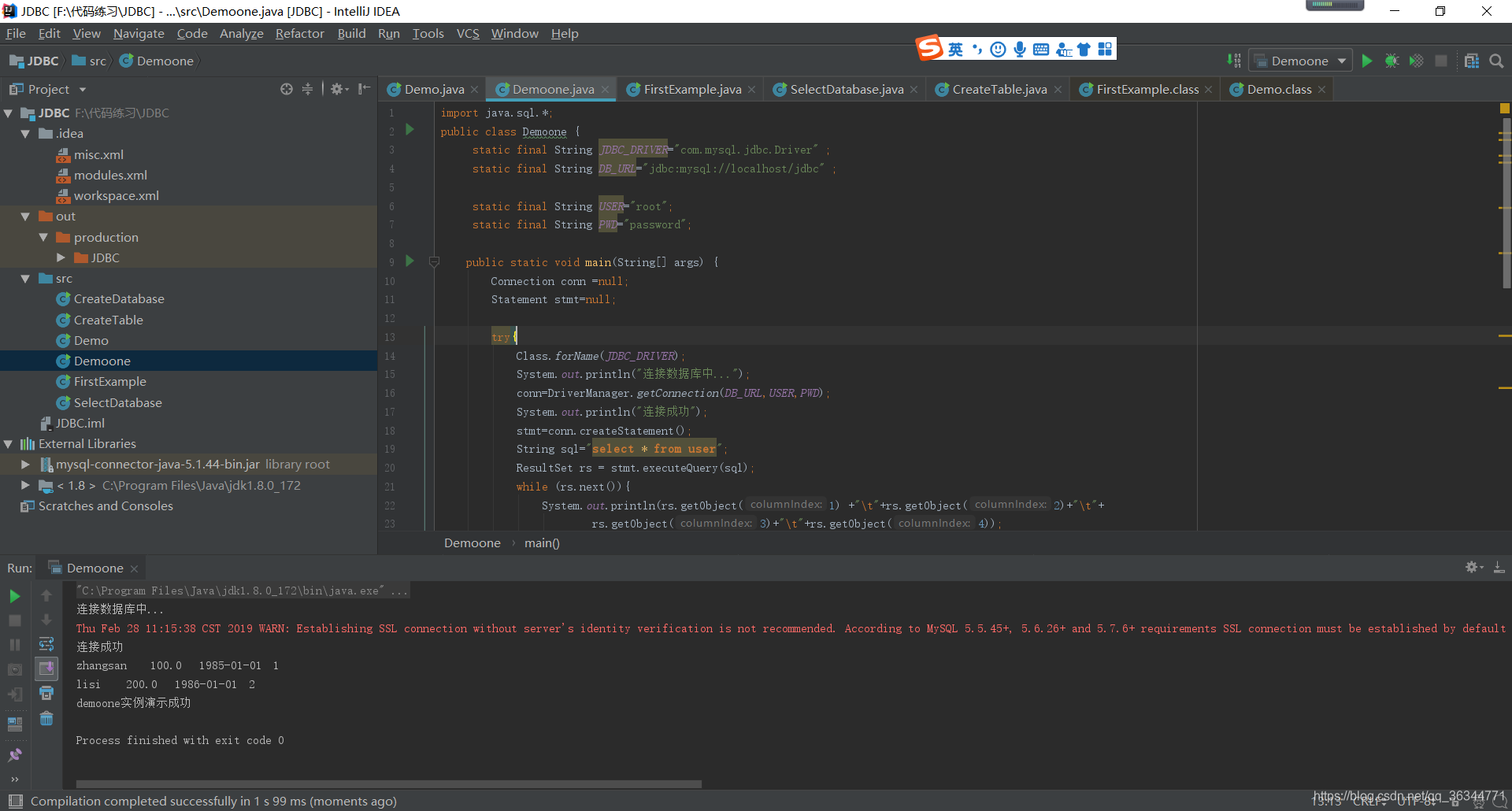
Task: Expand the JDBC folder under production
Action: [x=61, y=257]
